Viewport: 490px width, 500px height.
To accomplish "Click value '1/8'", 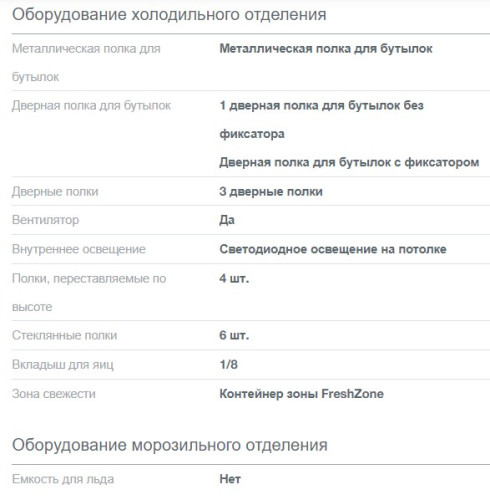I will (228, 365).
